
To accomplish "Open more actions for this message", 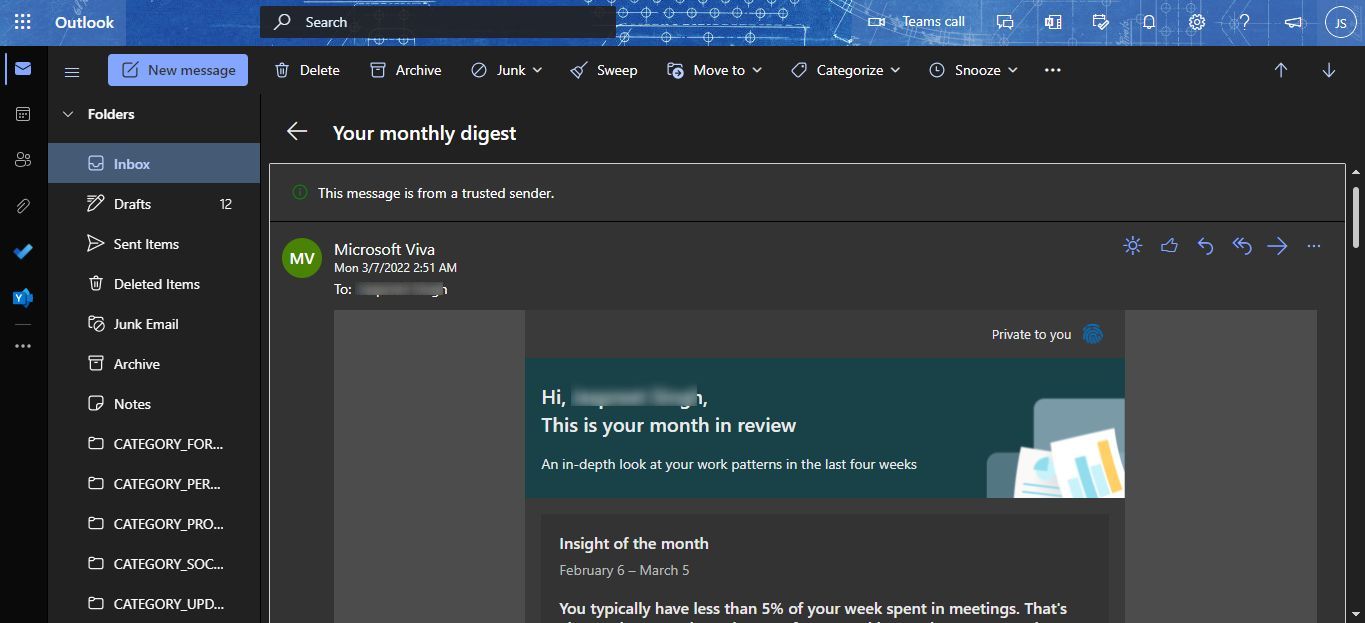I will click(x=1314, y=246).
